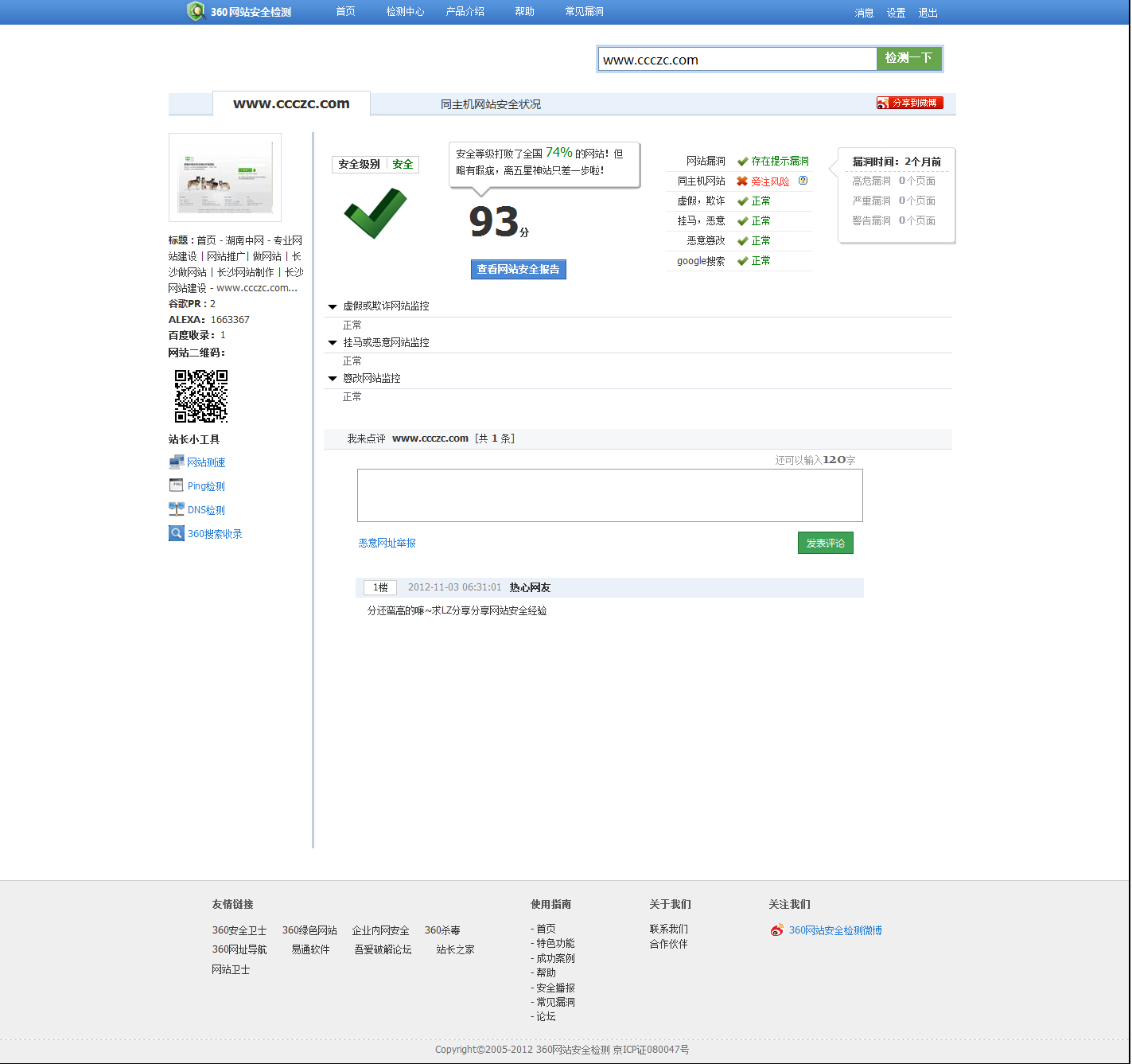Open the 360搜索收录 link
This screenshot has height=1064, width=1132.
click(215, 534)
